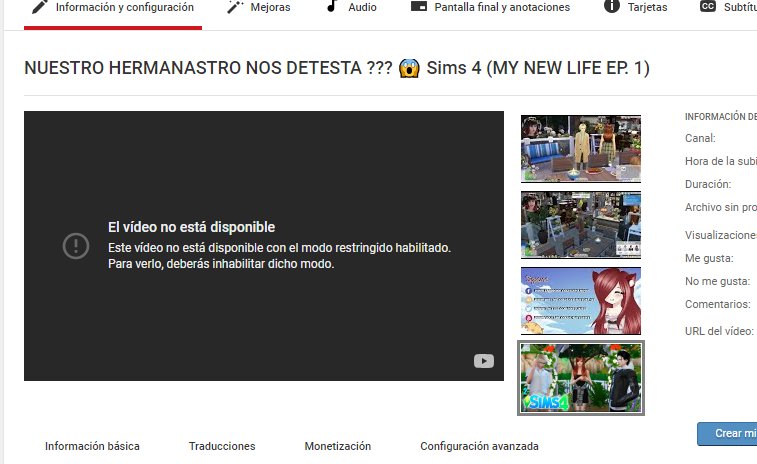Click the magic wand Mejoras icon
This screenshot has height=464, width=757.
tap(235, 7)
